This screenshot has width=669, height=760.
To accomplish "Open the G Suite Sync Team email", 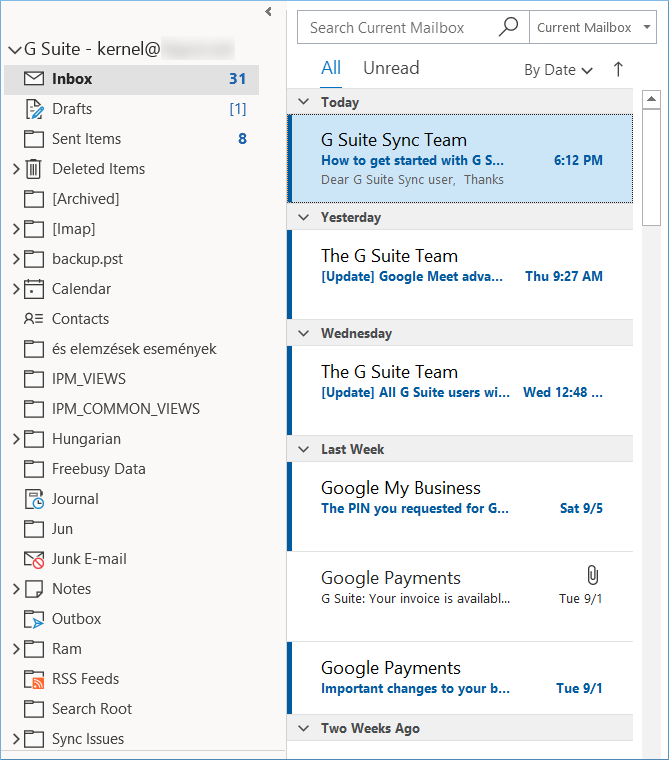I will pyautogui.click(x=461, y=159).
